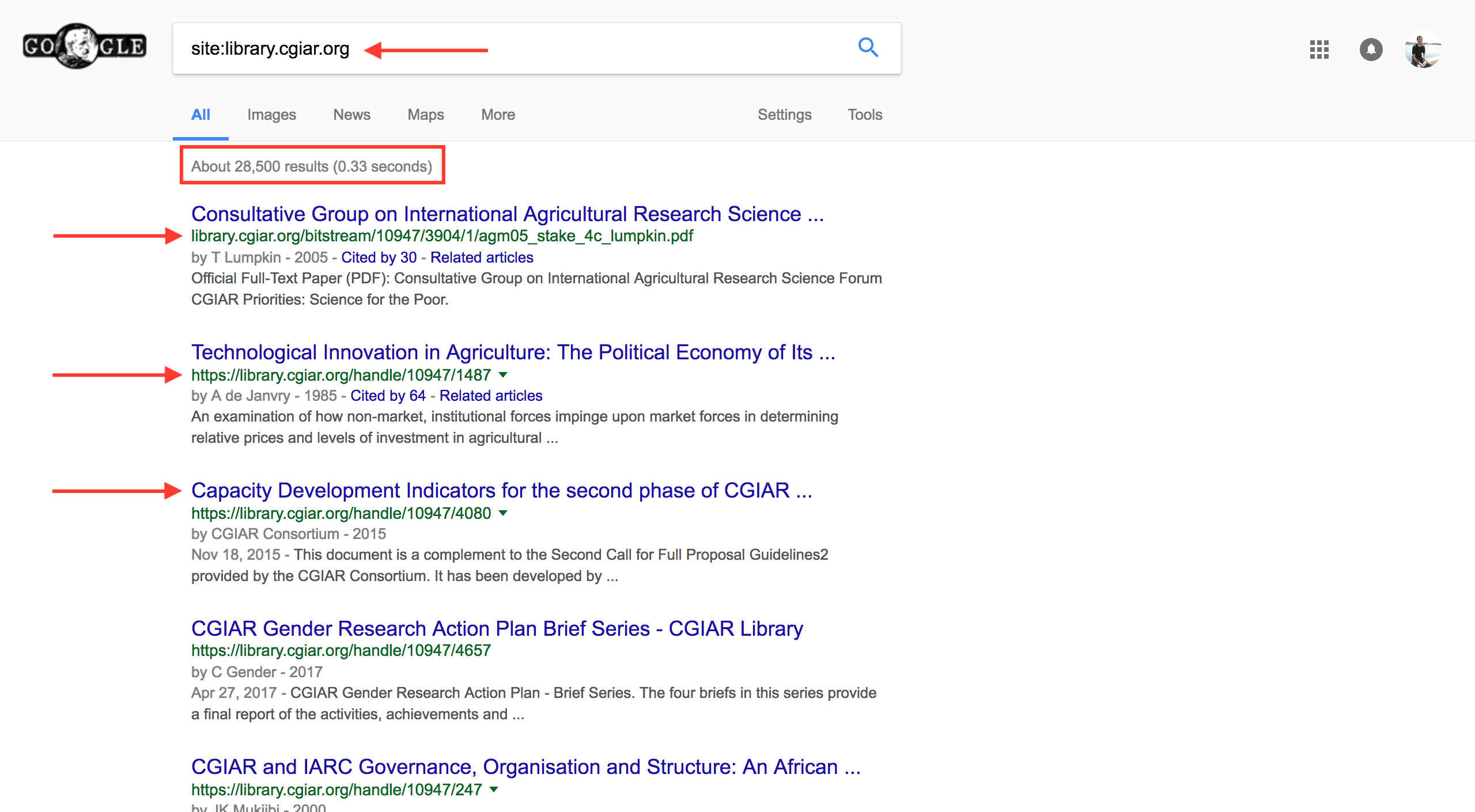Open the More search menu
The height and width of the screenshot is (812, 1475).
click(x=498, y=115)
